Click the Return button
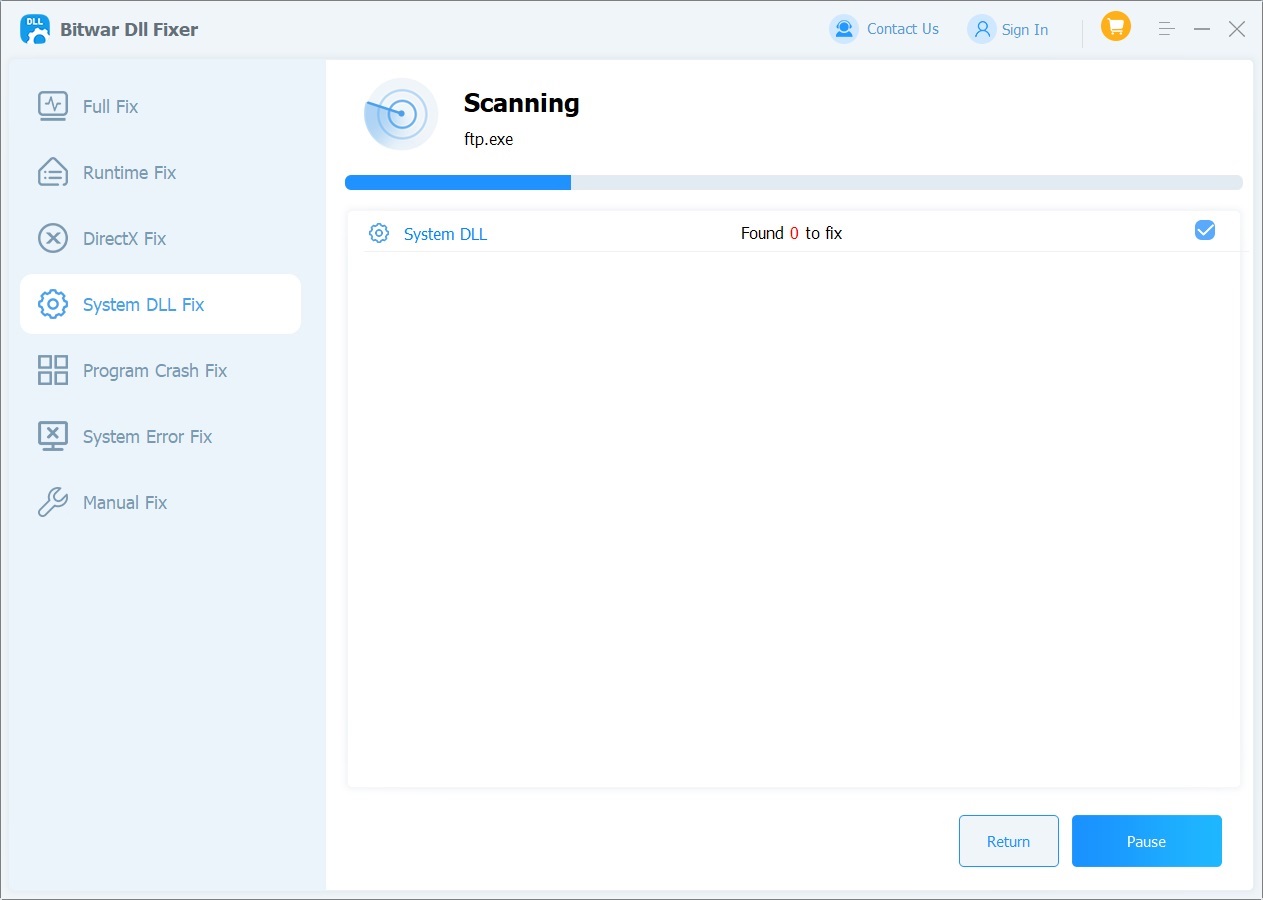1263x900 pixels. pyautogui.click(x=1009, y=841)
